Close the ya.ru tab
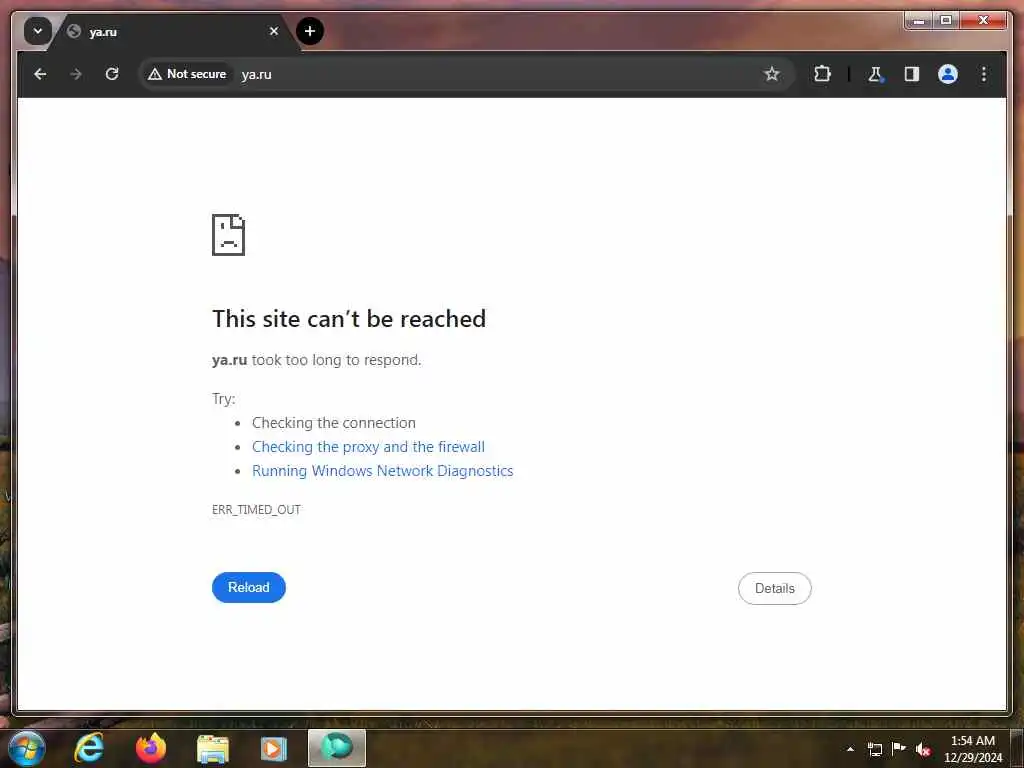Image resolution: width=1024 pixels, height=768 pixels. point(274,31)
